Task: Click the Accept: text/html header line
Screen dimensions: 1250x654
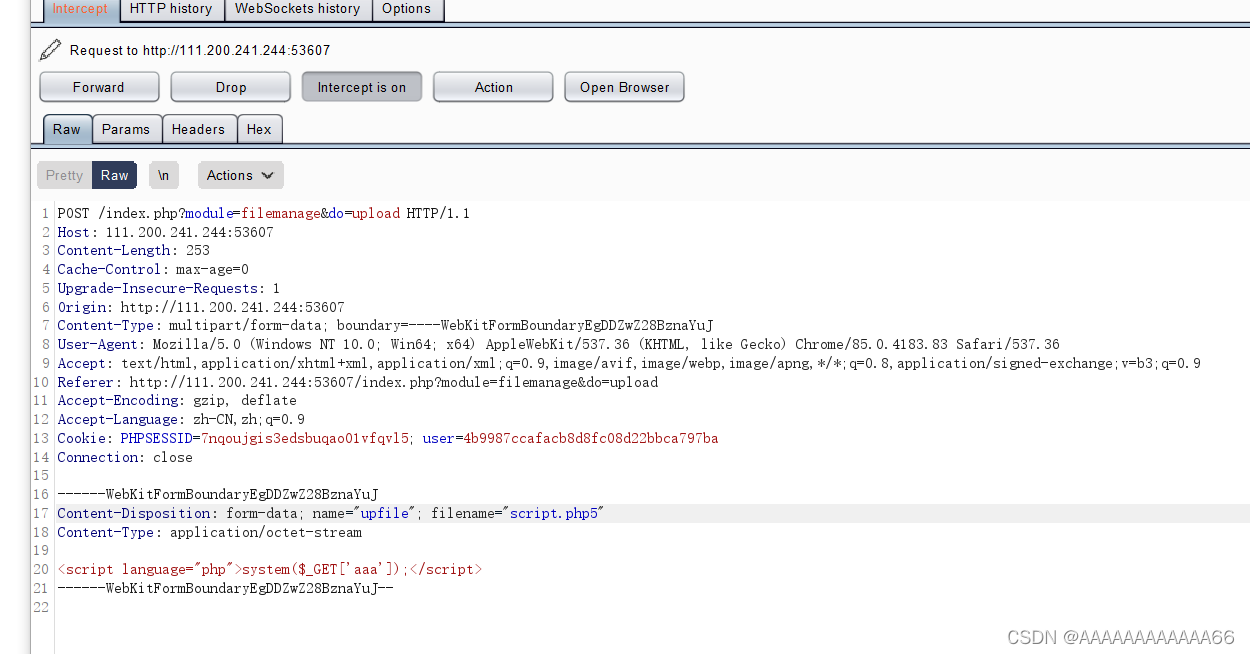Action: click(x=629, y=363)
